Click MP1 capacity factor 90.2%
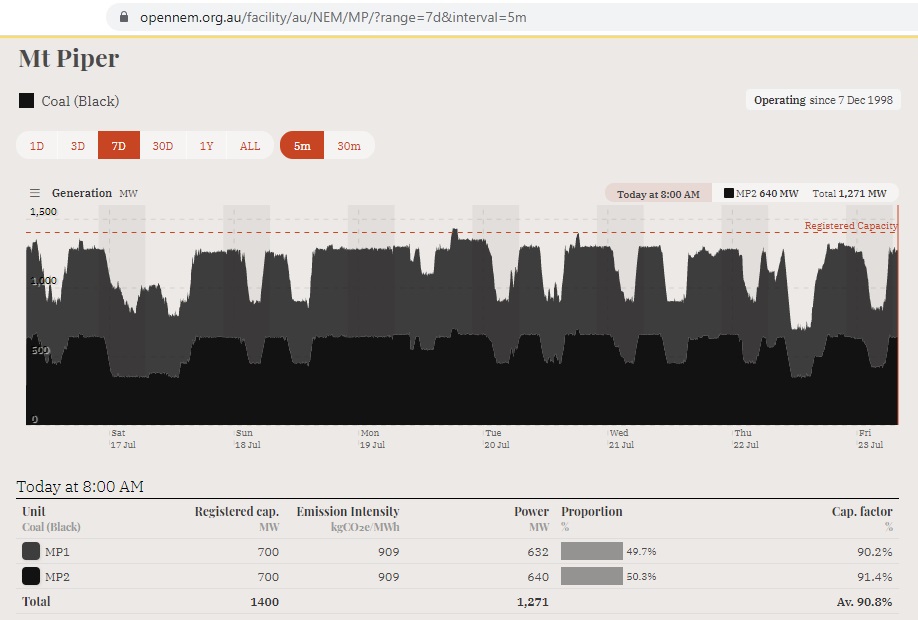The height and width of the screenshot is (620, 918). (875, 552)
